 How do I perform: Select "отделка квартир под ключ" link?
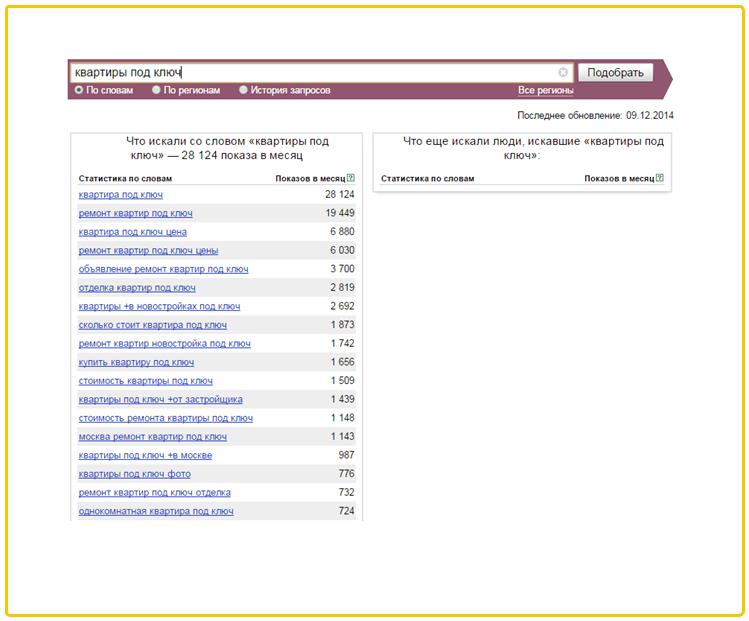137,288
